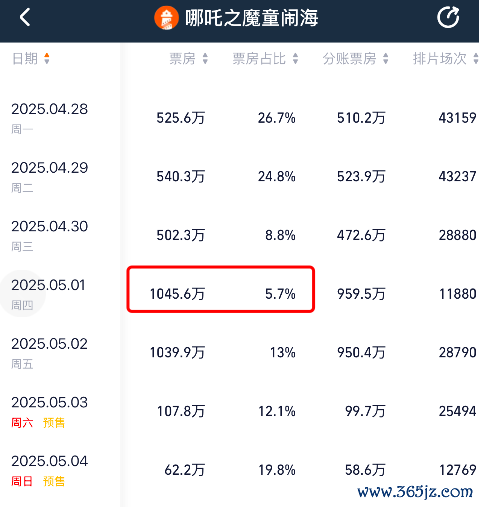Viewport: 480px width, 507px height.
Task: Tap the back arrow icon
Action: coord(25,17)
